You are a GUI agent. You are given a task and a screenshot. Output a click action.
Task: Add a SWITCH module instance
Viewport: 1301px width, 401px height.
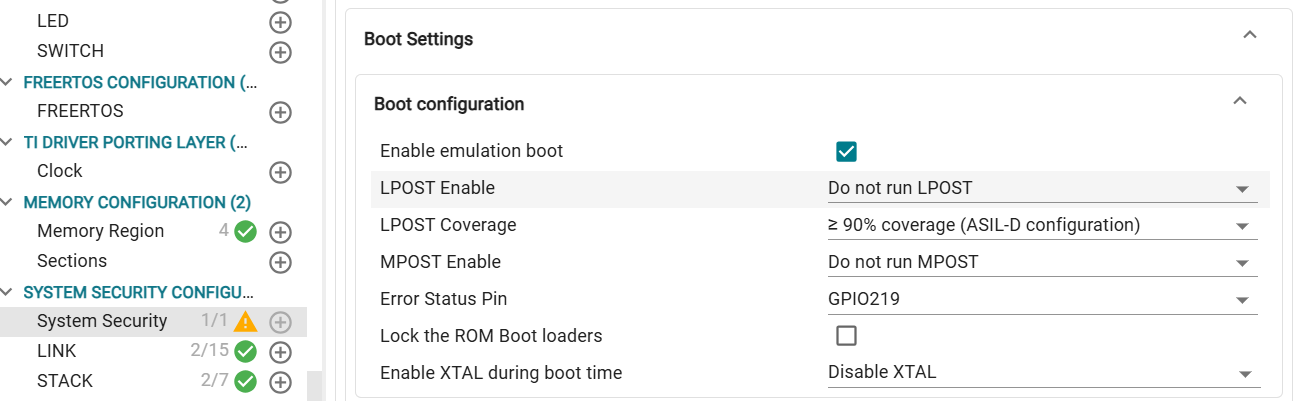(x=281, y=51)
